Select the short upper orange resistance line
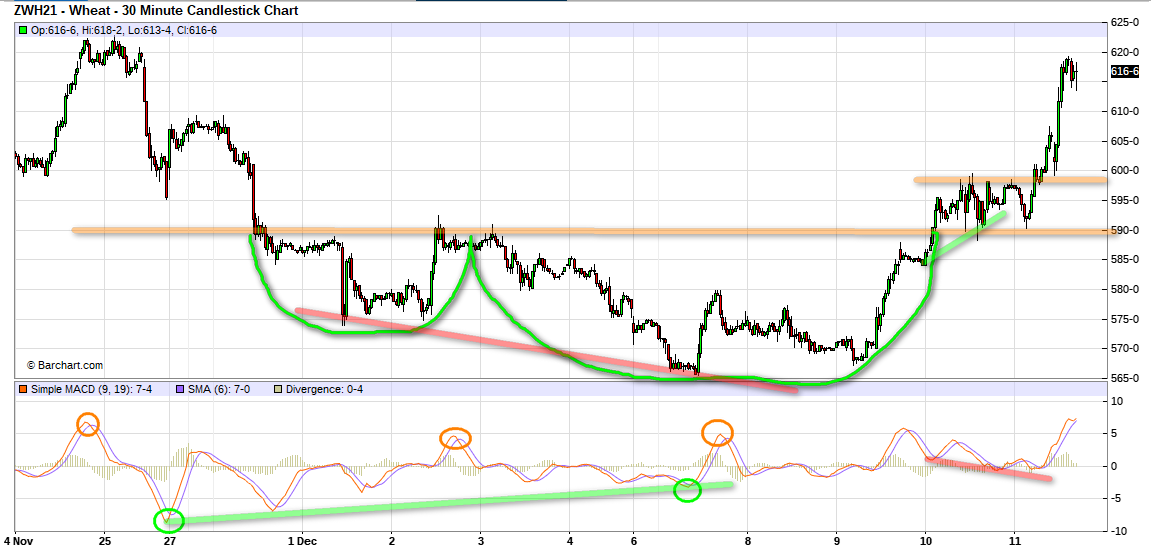 (x=1010, y=180)
